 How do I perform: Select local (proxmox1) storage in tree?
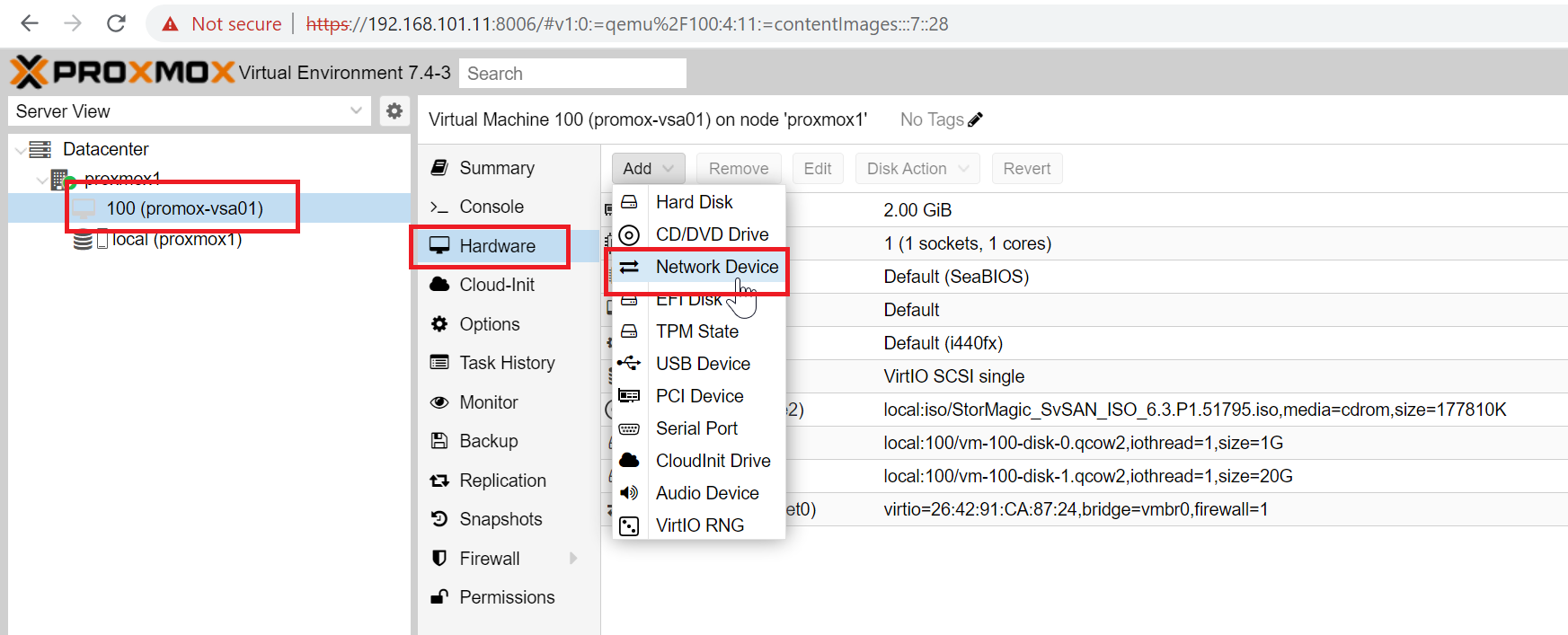coord(209,240)
